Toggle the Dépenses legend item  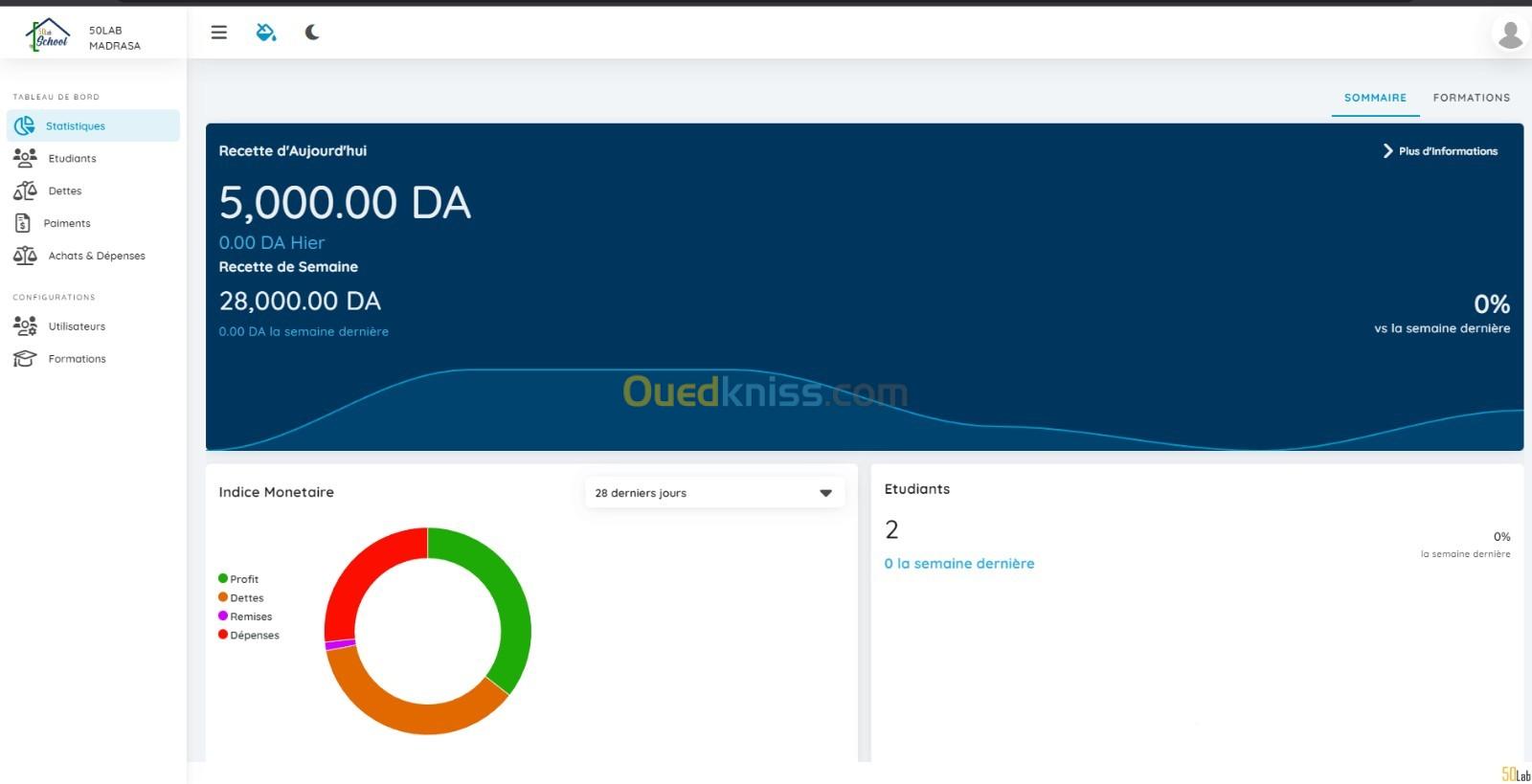click(254, 636)
